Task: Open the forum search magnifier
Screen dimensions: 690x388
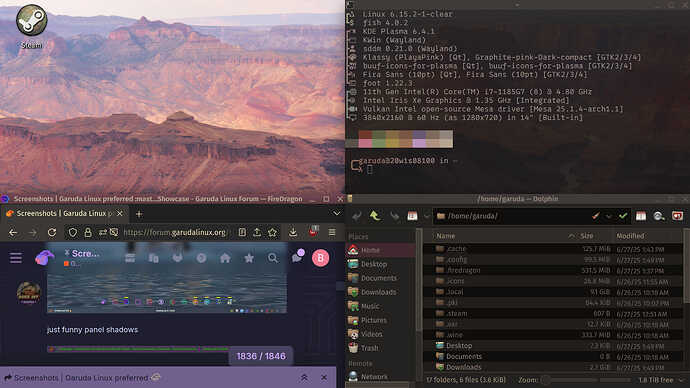Action: point(273,258)
